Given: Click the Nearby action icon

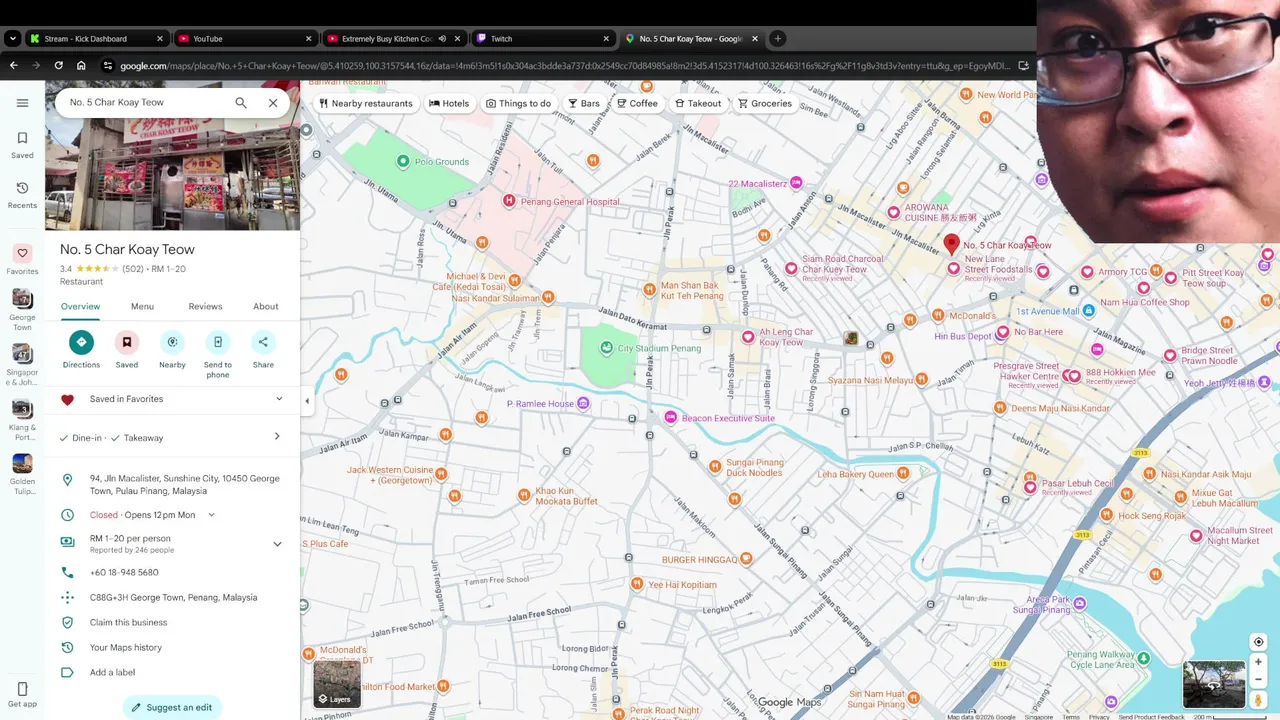Looking at the screenshot, I should (172, 342).
